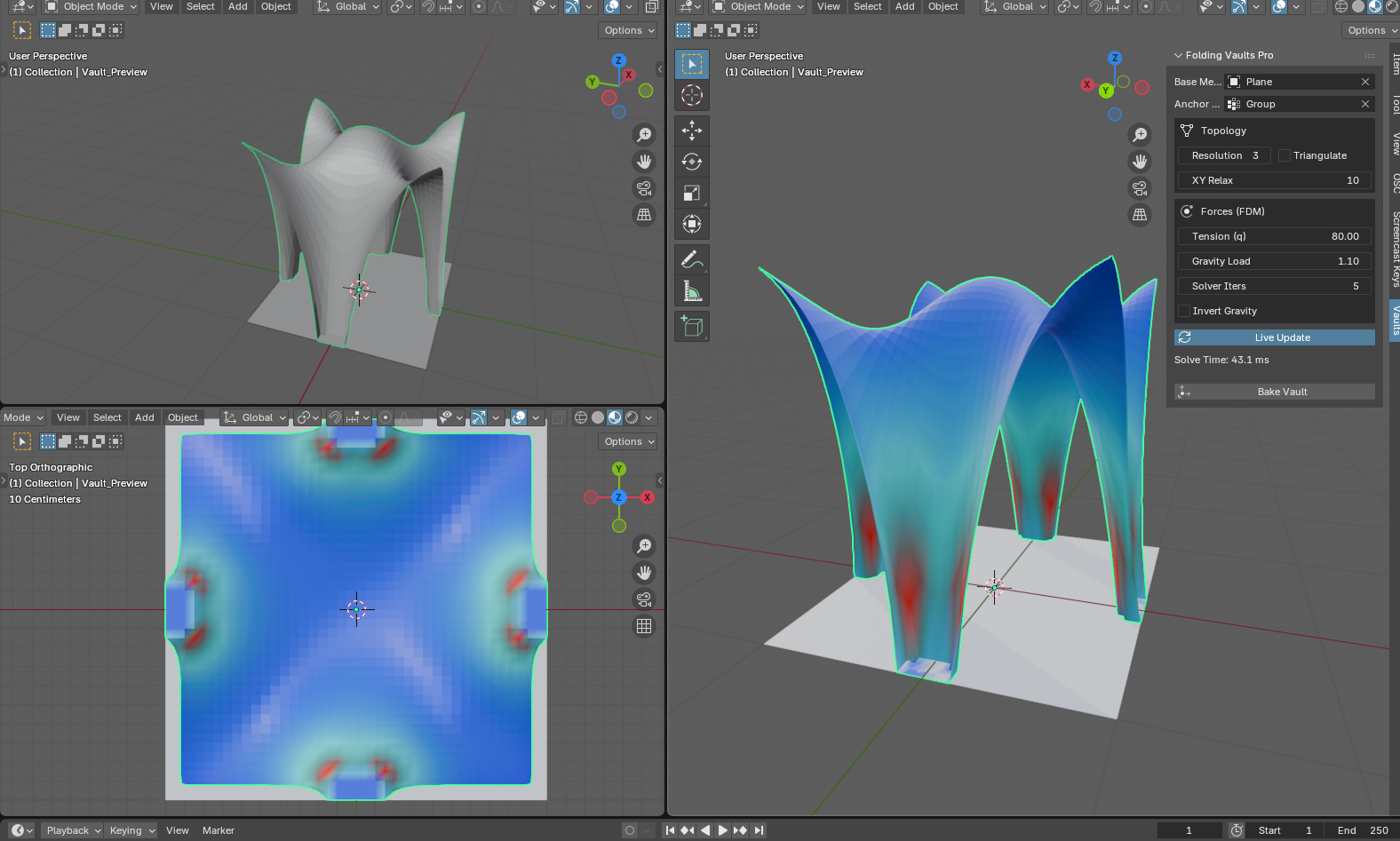Activate the combined Transform tool
The height and width of the screenshot is (841, 1400).
(692, 224)
